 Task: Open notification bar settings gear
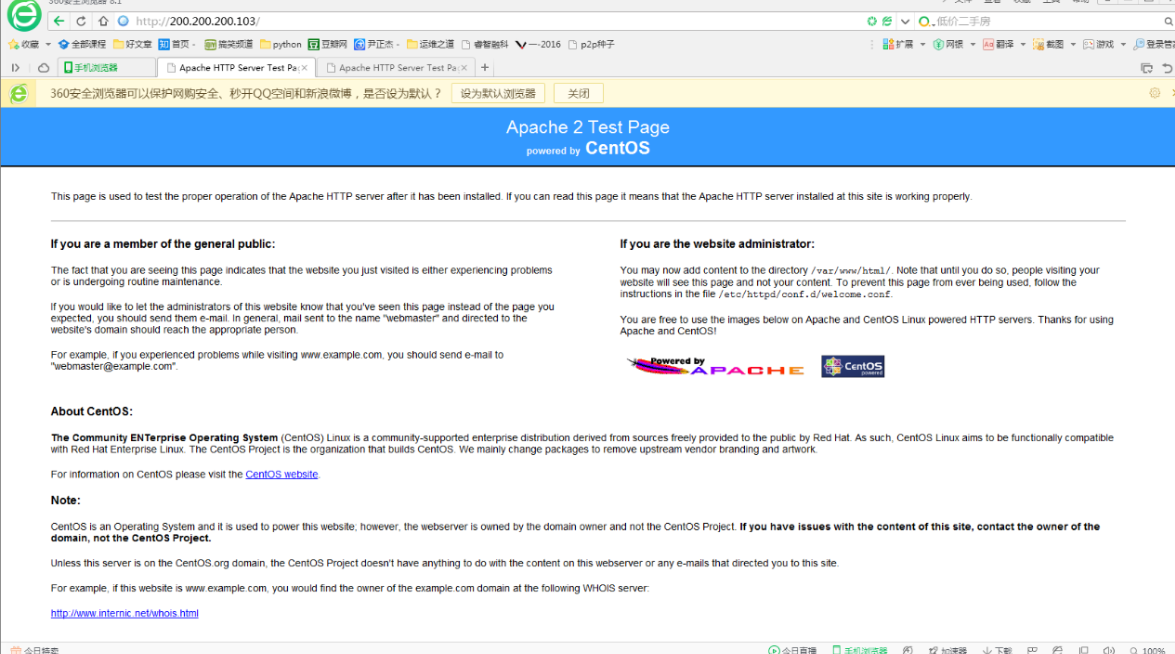(1155, 93)
